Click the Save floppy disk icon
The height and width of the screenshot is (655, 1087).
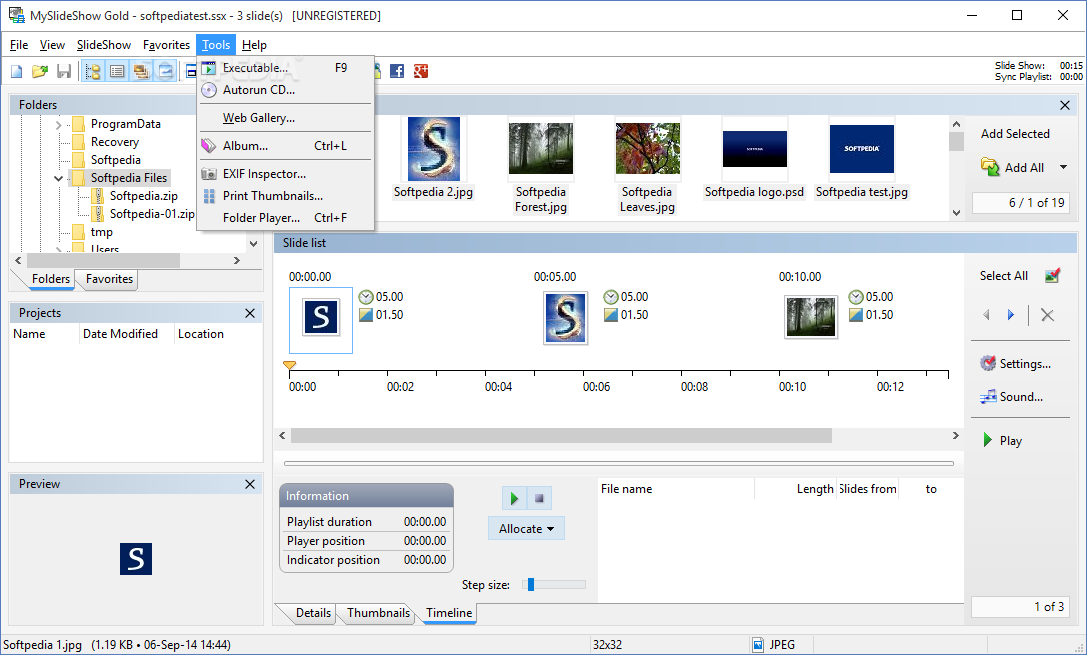pyautogui.click(x=64, y=71)
